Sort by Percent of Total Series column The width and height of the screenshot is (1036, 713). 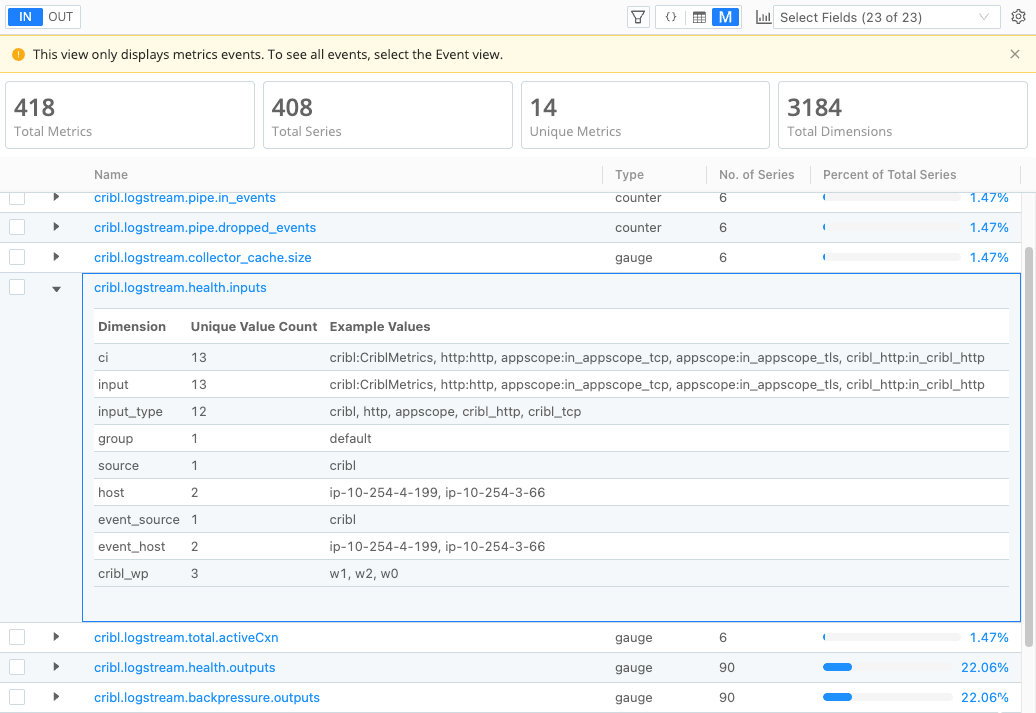[x=889, y=174]
